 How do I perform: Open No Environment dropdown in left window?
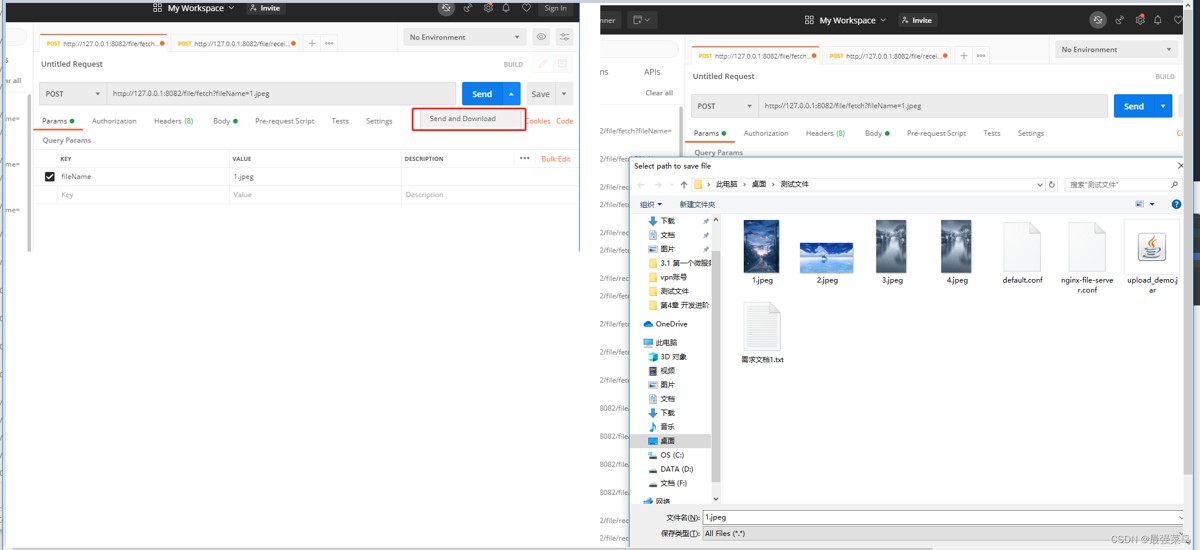464,37
